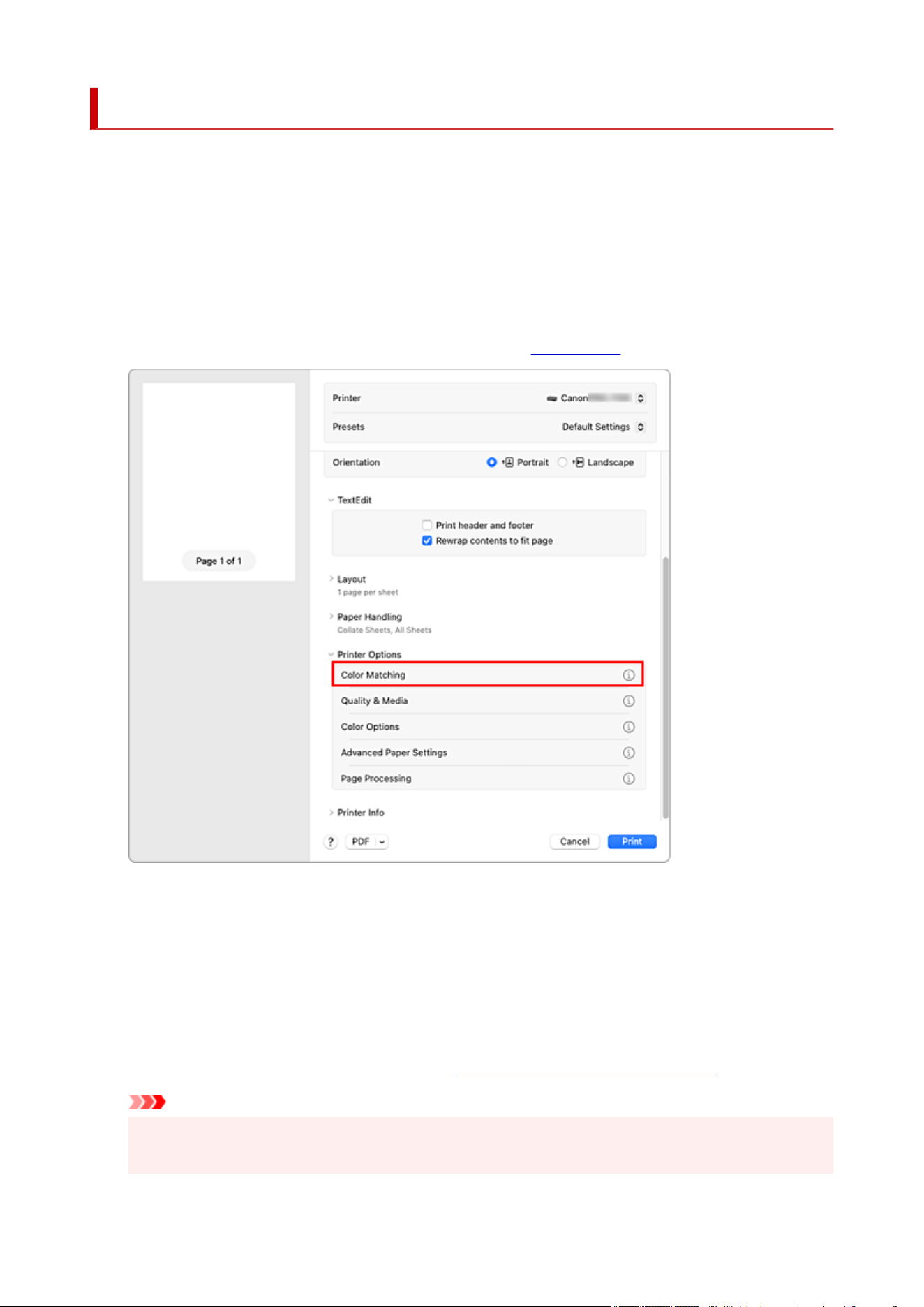Enable Print header and footer checkbox
Image resolution: width=924 pixels, height=1307 pixels.
click(426, 525)
